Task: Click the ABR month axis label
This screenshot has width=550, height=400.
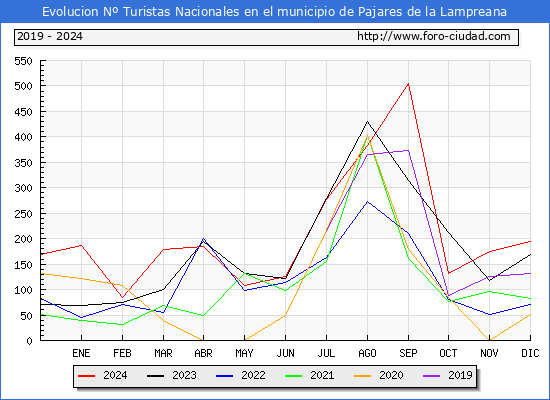Action: click(203, 353)
